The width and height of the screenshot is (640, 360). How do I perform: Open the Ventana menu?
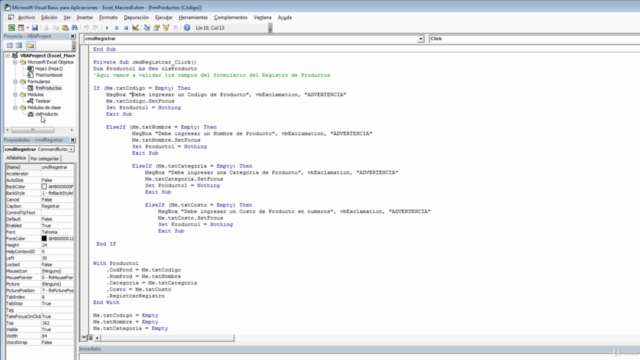coord(262,18)
